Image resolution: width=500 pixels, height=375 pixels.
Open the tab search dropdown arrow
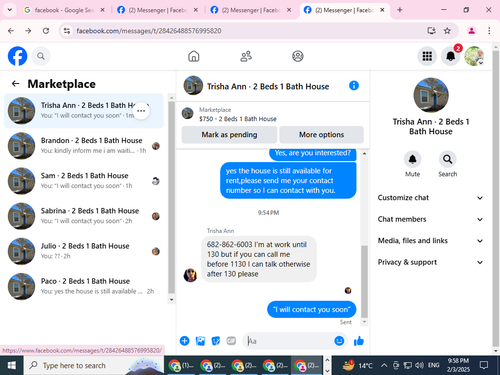pos(10,10)
